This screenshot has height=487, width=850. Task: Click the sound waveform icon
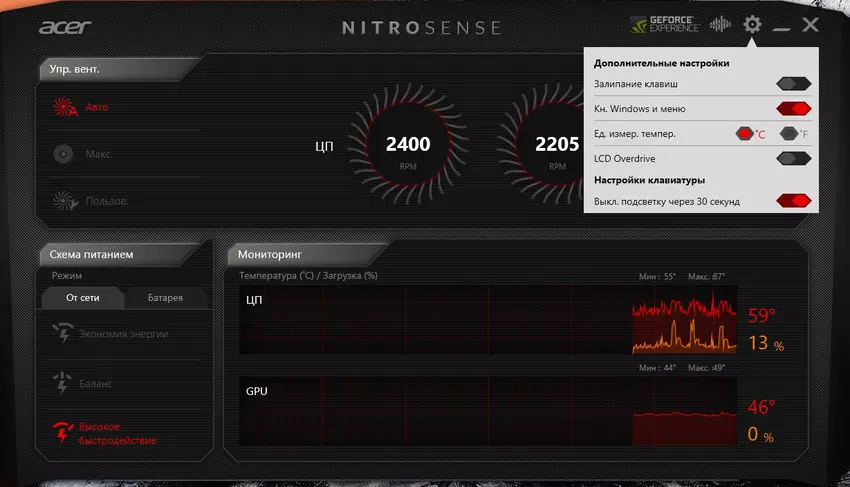pyautogui.click(x=720, y=25)
